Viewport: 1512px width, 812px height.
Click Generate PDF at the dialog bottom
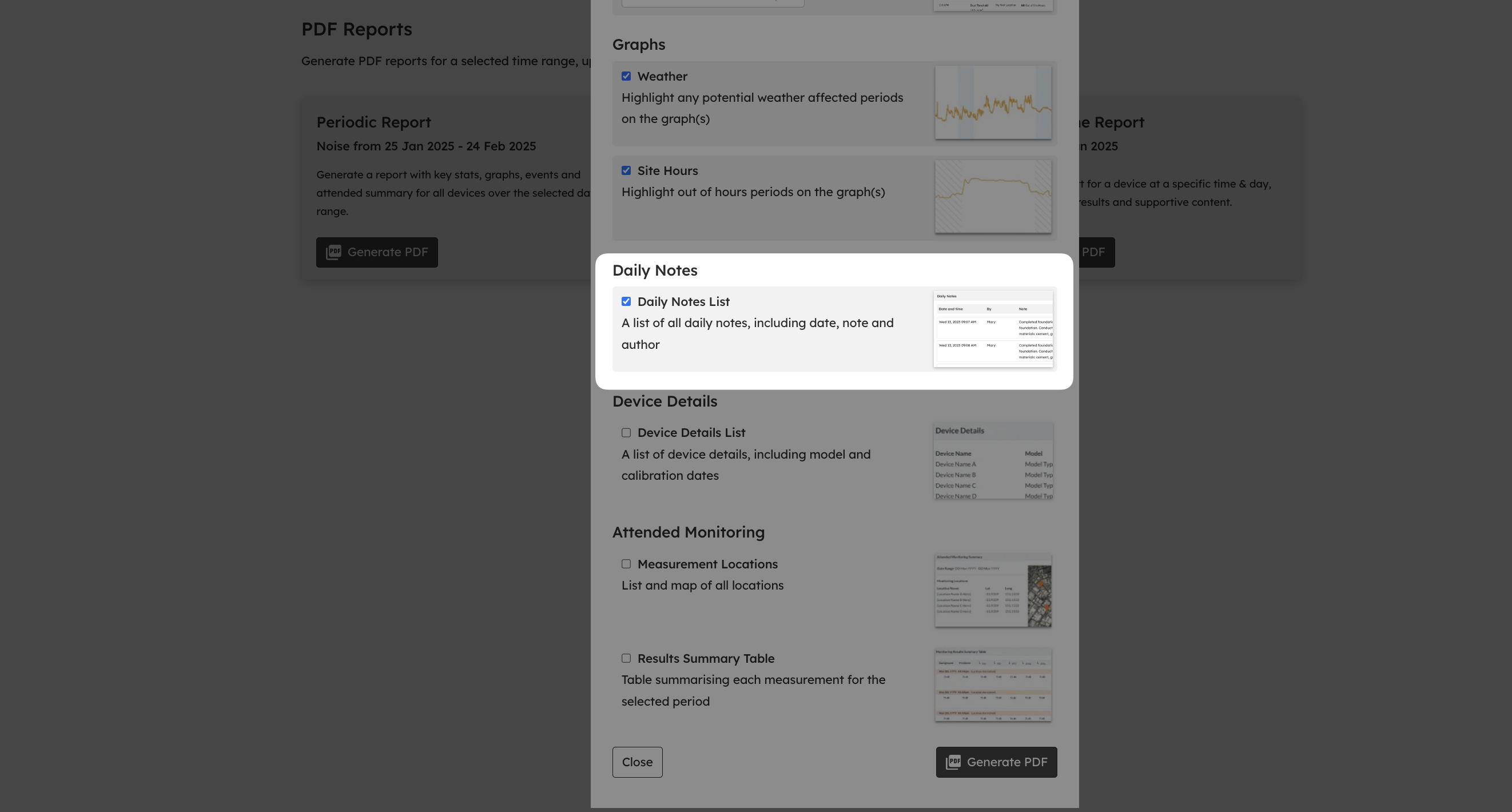[996, 762]
